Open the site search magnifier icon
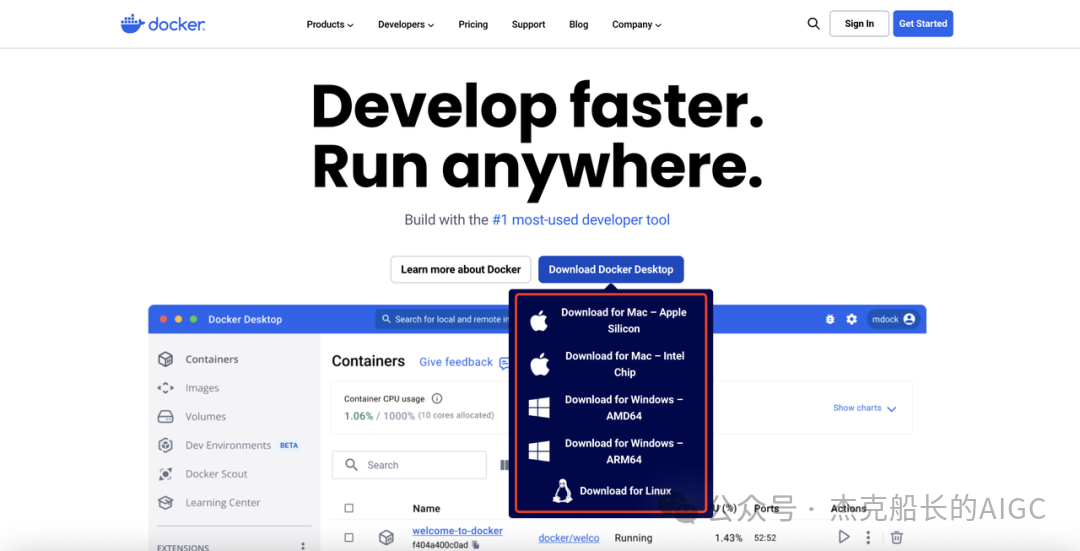1080x551 pixels. 813,23
